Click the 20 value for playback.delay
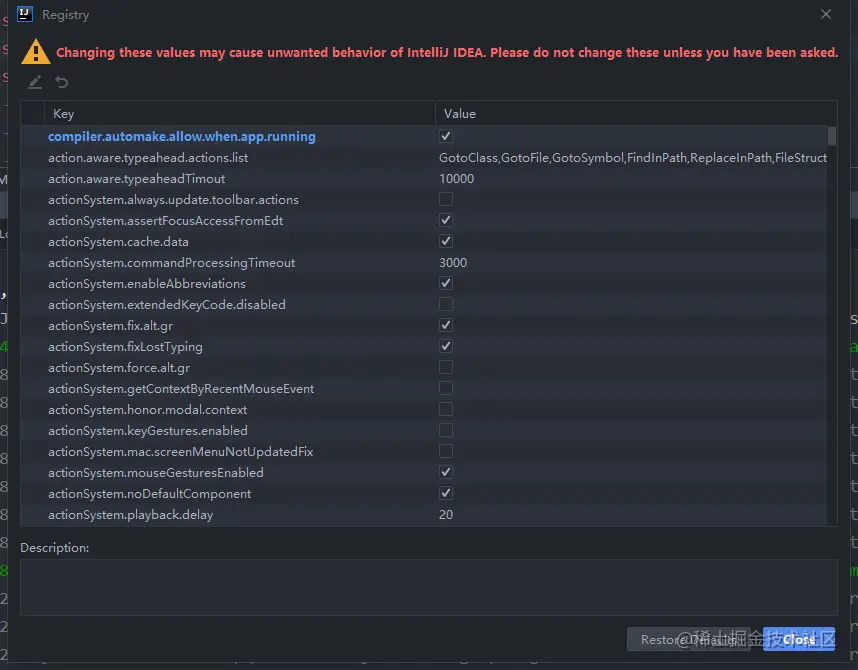858x670 pixels. [446, 515]
